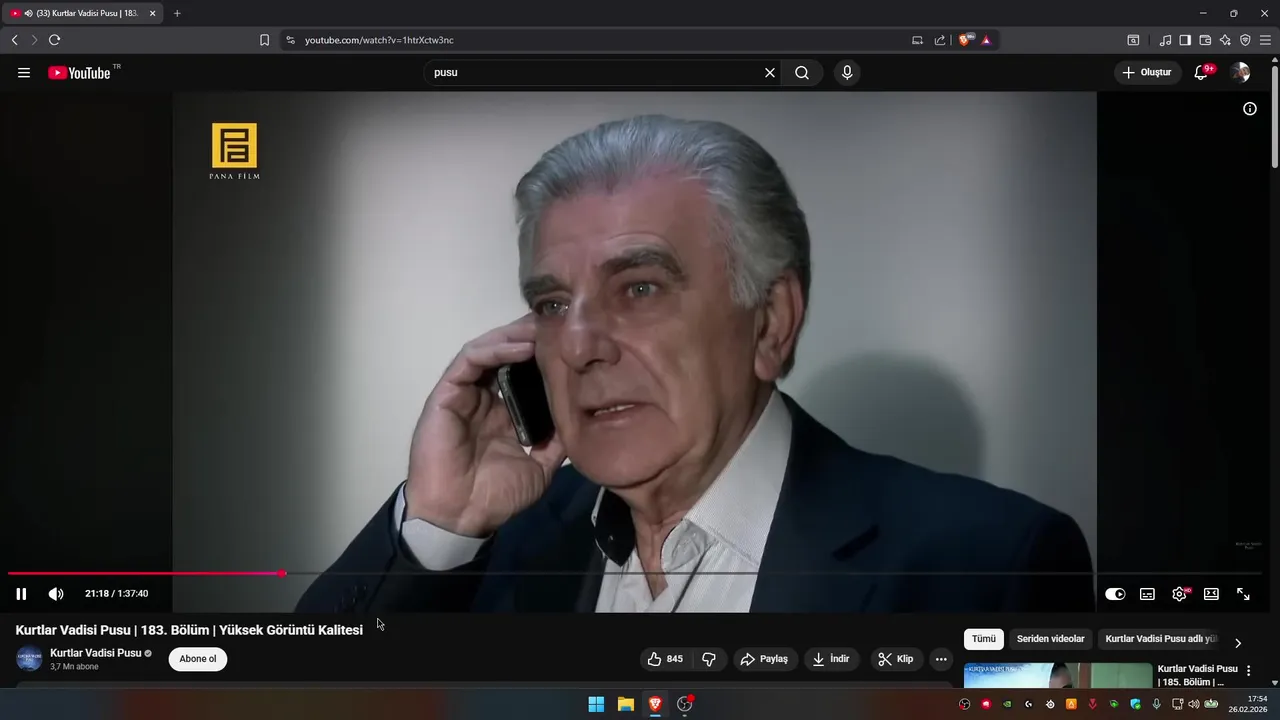Close the Kurtlar Vadisi Pusu tab
The height and width of the screenshot is (720, 1280).
point(152,13)
